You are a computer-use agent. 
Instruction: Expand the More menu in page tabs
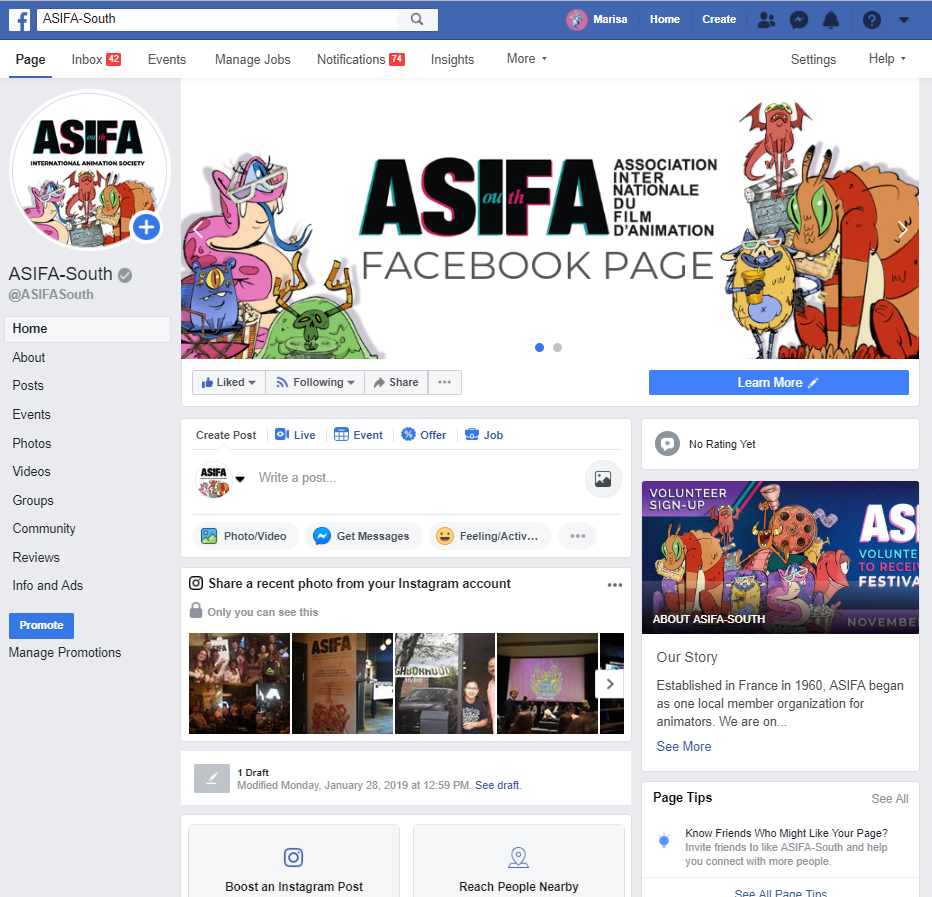(527, 59)
